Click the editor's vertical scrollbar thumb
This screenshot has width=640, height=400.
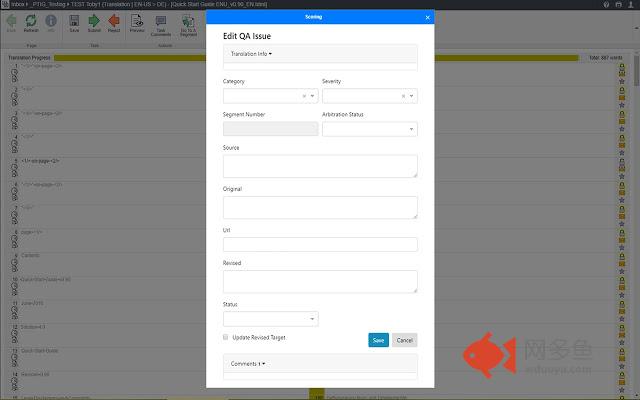[x=637, y=70]
